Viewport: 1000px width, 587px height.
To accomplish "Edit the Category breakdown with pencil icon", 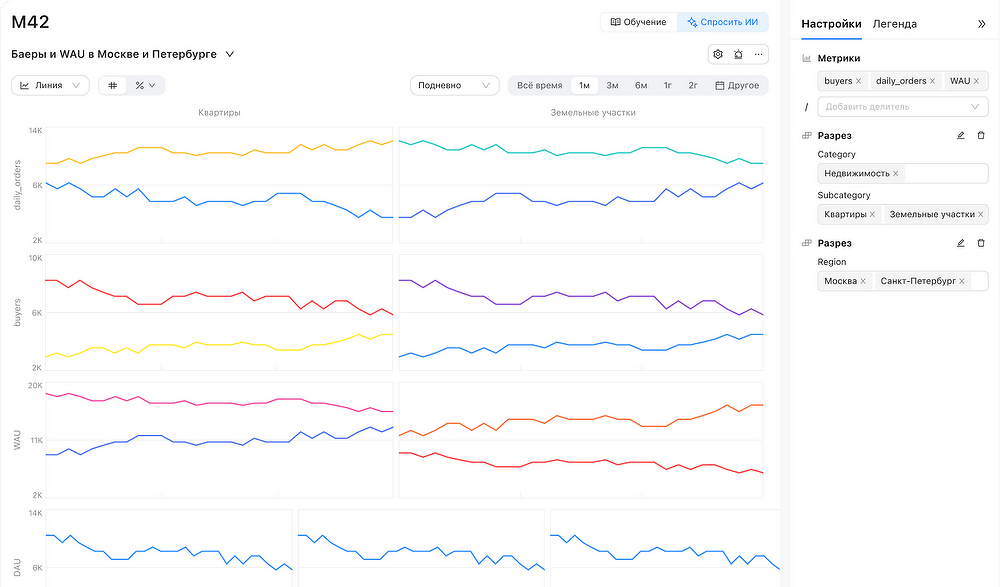I will pos(960,135).
